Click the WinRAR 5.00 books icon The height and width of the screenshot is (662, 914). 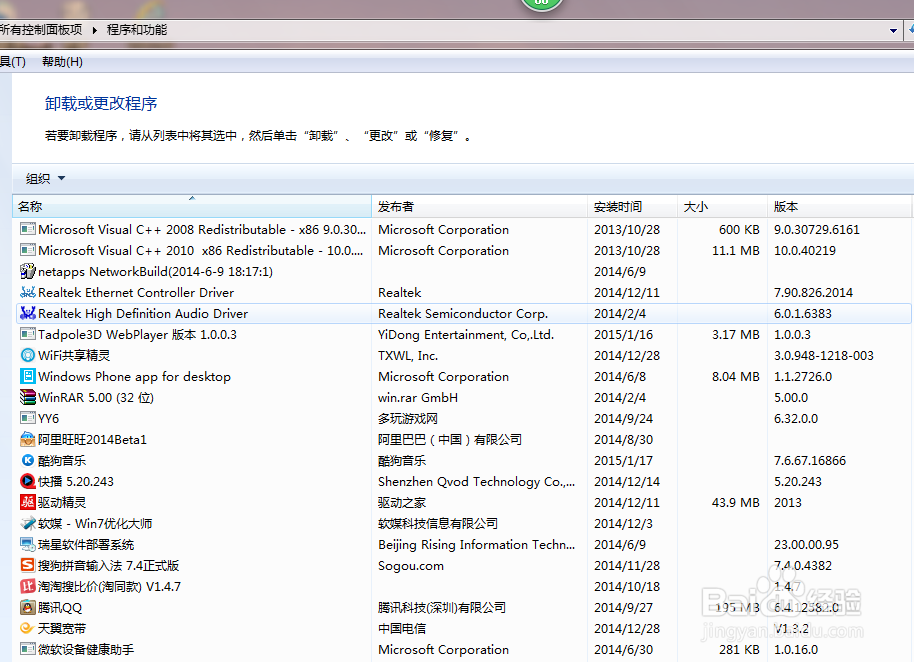click(x=27, y=397)
